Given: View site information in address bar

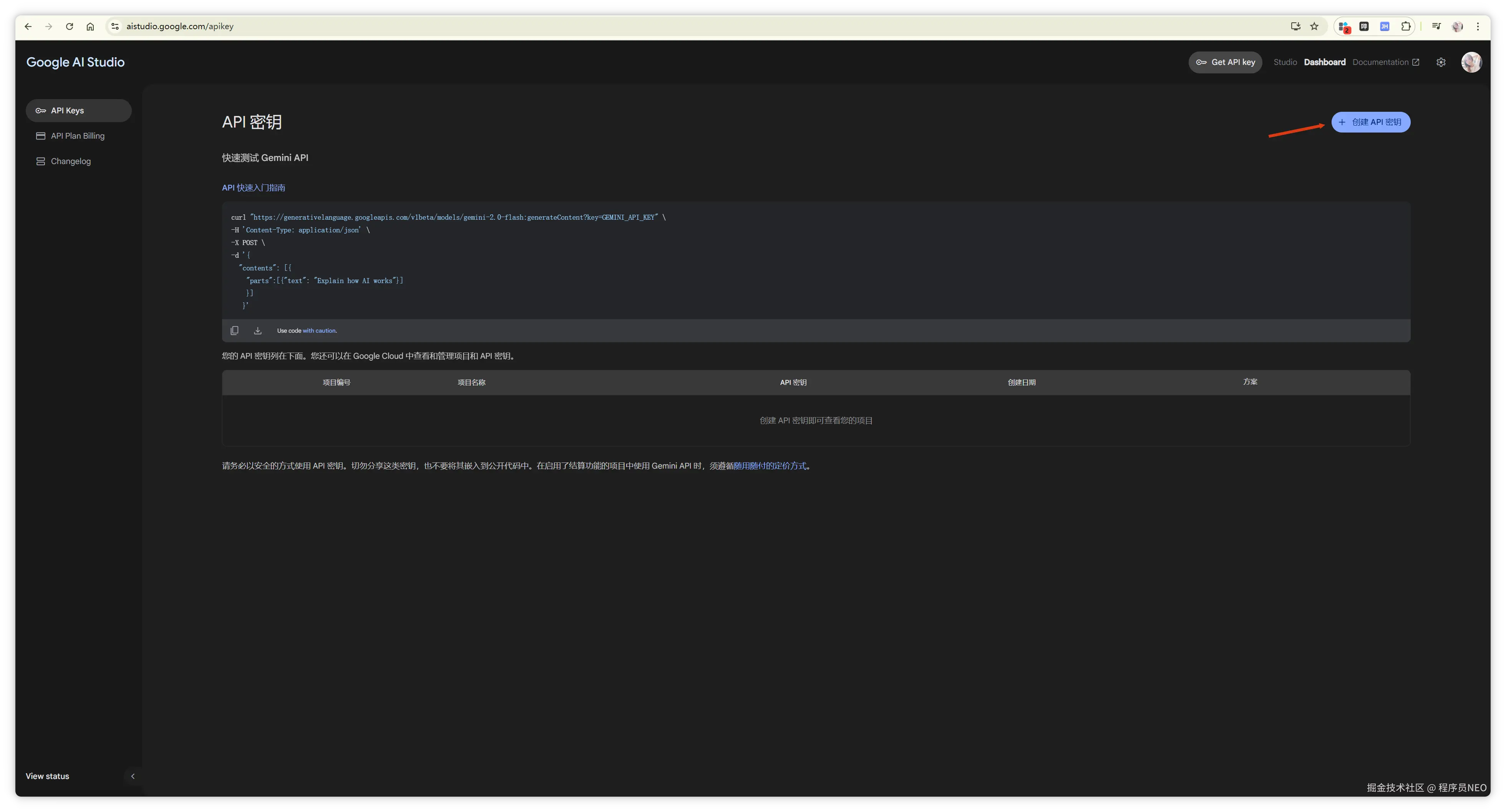Looking at the screenshot, I should click(x=115, y=26).
